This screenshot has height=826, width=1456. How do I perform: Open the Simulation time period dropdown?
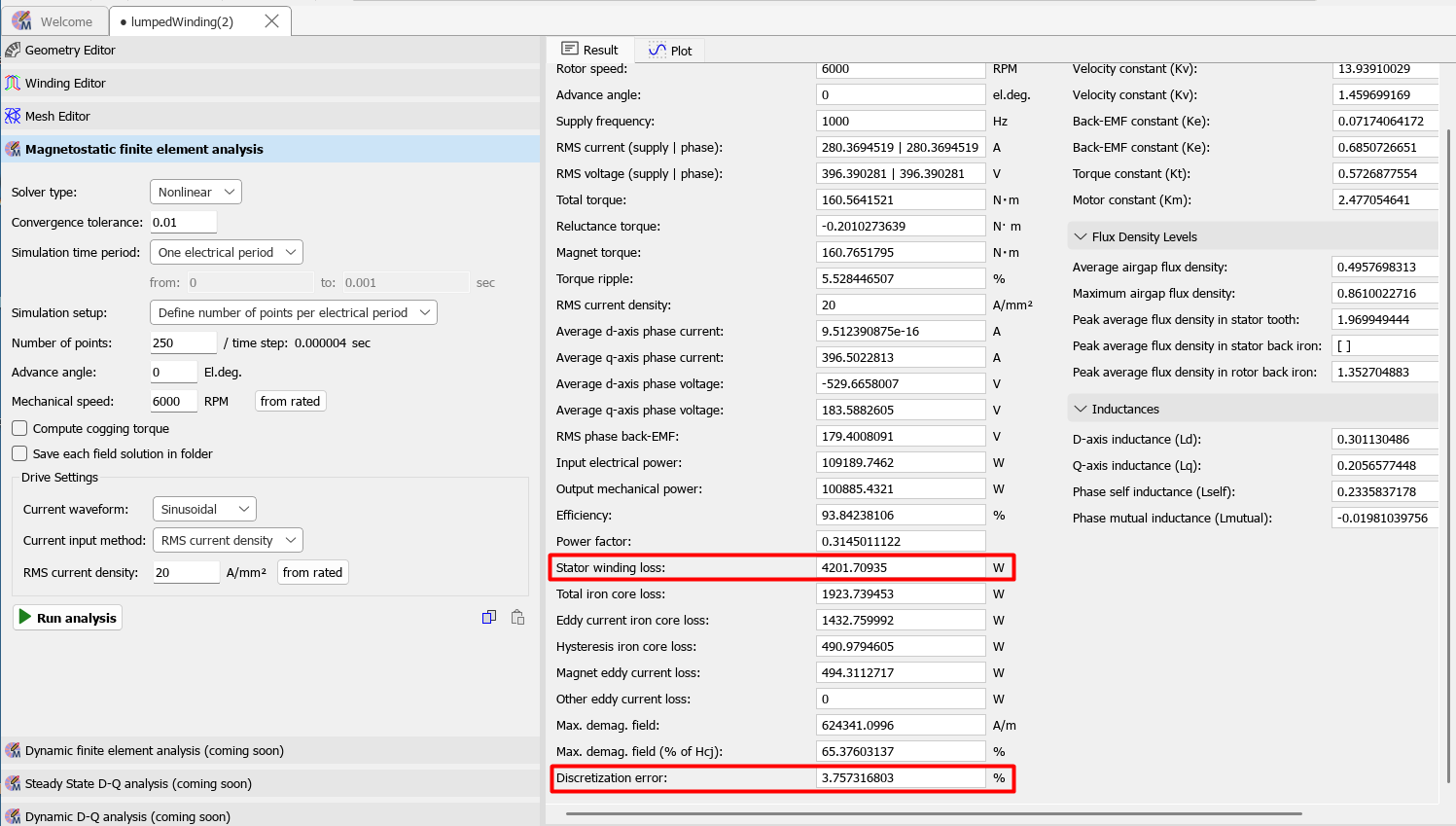(x=227, y=252)
